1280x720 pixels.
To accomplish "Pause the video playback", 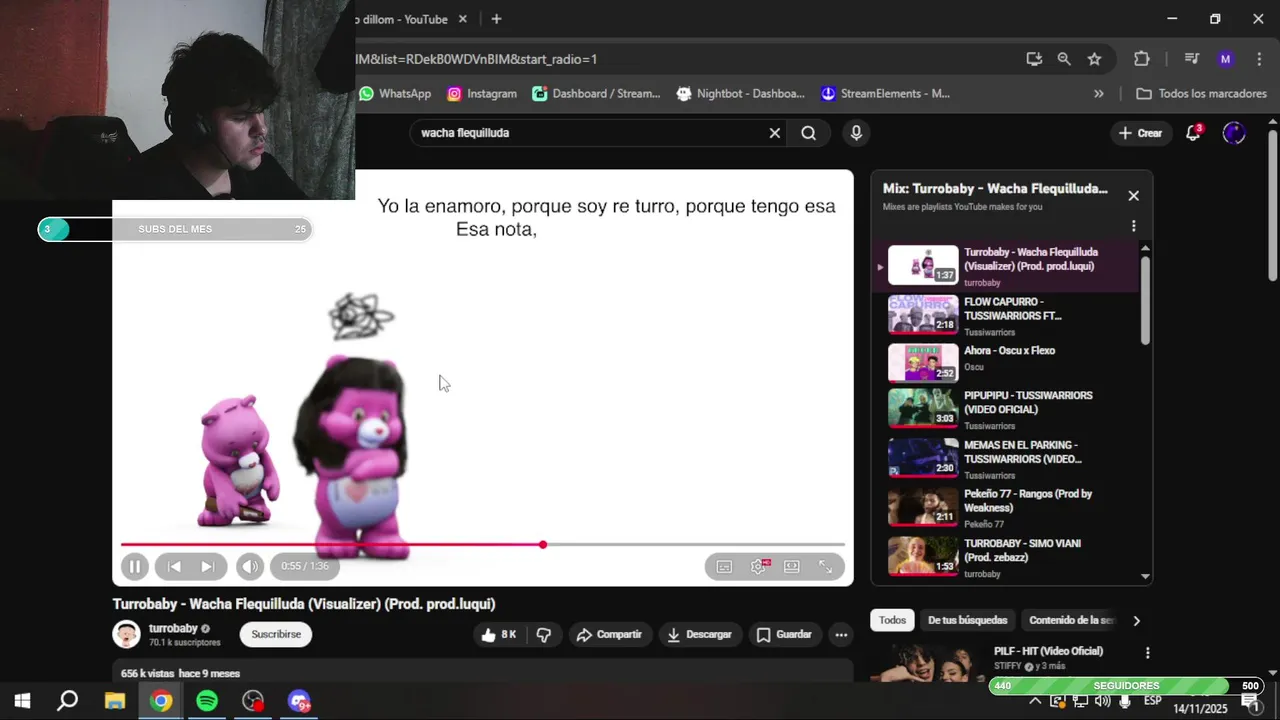I will (x=134, y=566).
